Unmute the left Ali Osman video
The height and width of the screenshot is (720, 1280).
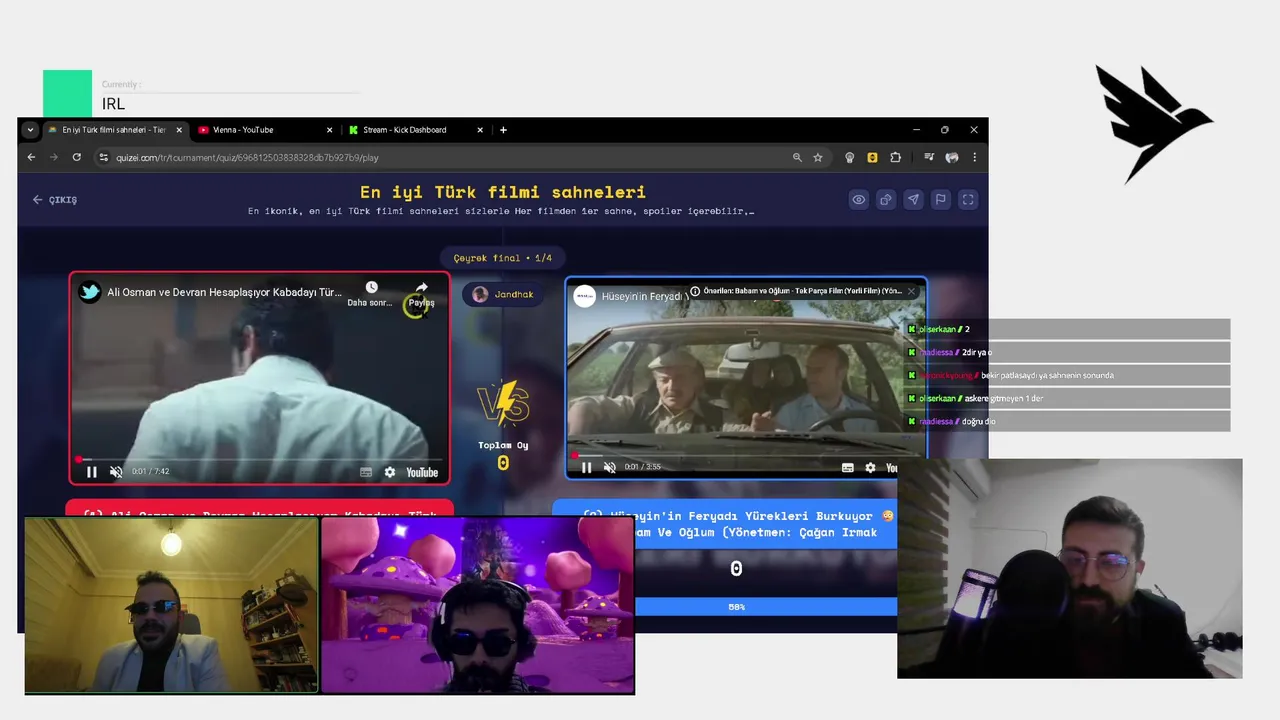tap(116, 472)
